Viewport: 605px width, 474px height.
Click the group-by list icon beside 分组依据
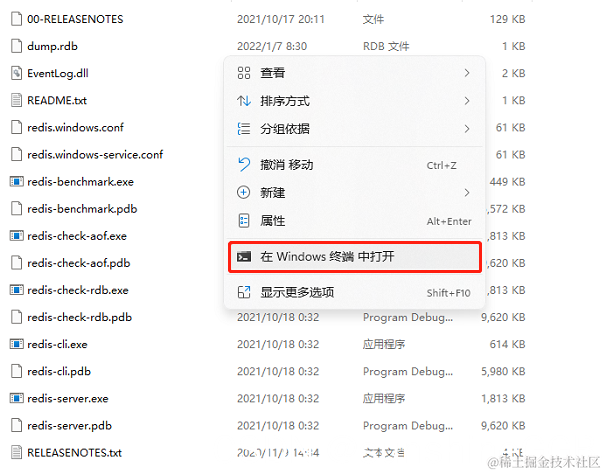pyautogui.click(x=243, y=129)
